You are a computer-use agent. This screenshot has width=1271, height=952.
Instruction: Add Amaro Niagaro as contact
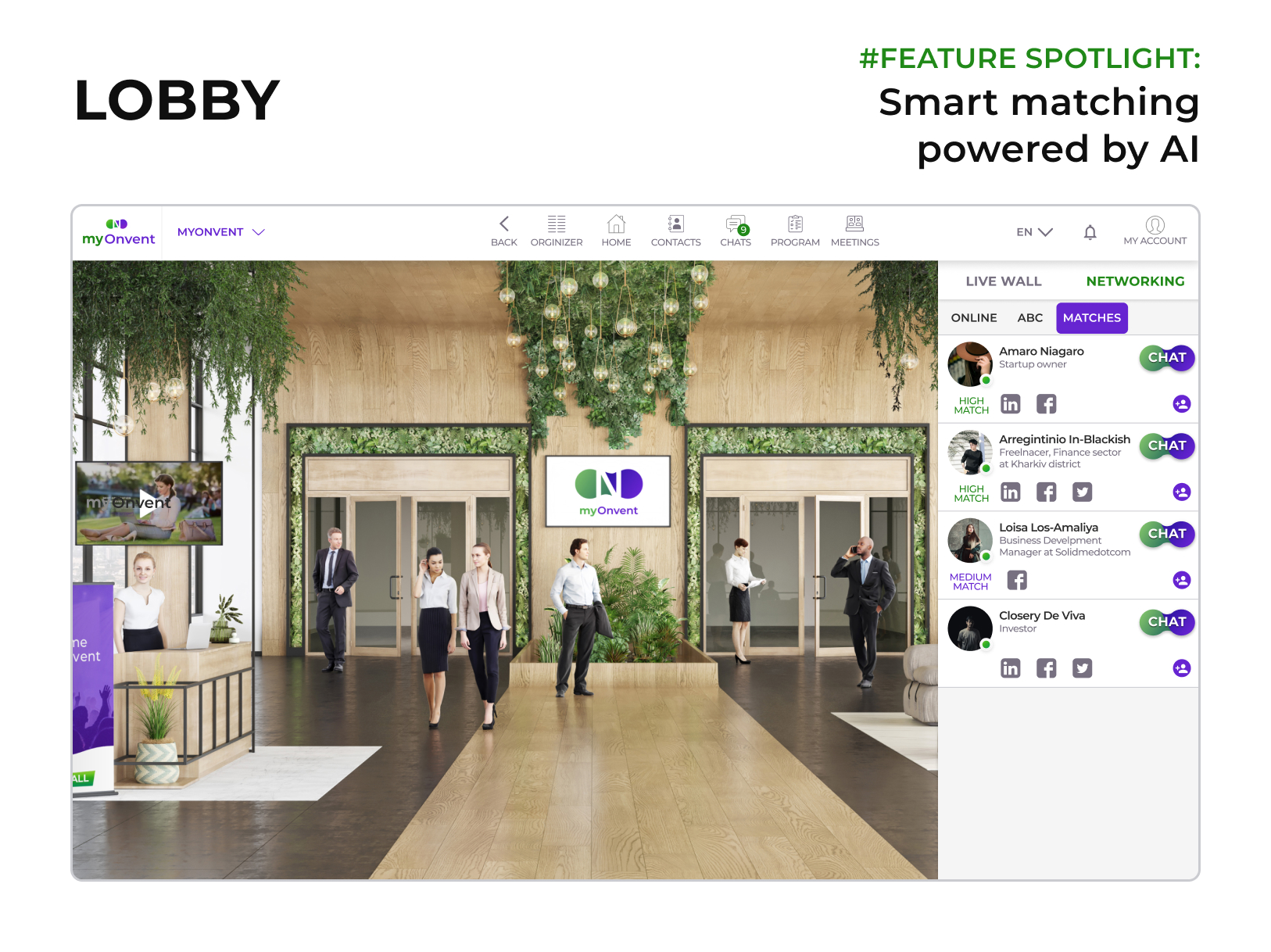coord(1182,404)
